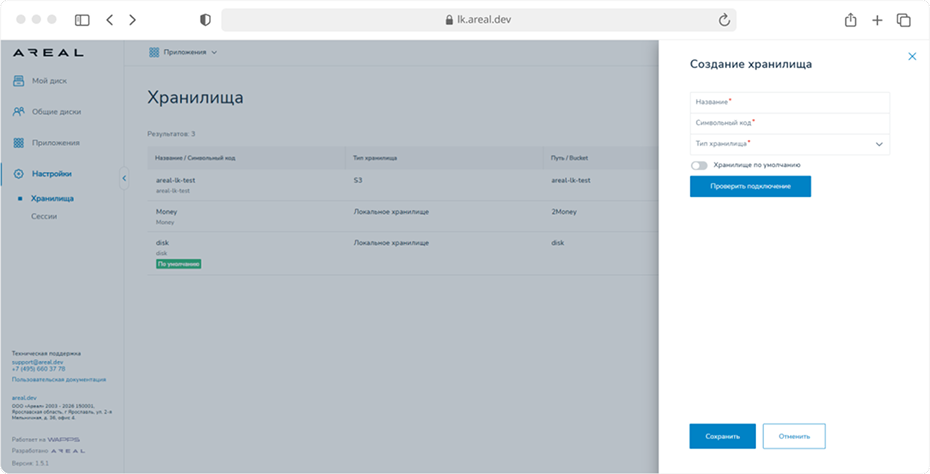
Task: Open a new tab with plus icon
Action: [877, 20]
